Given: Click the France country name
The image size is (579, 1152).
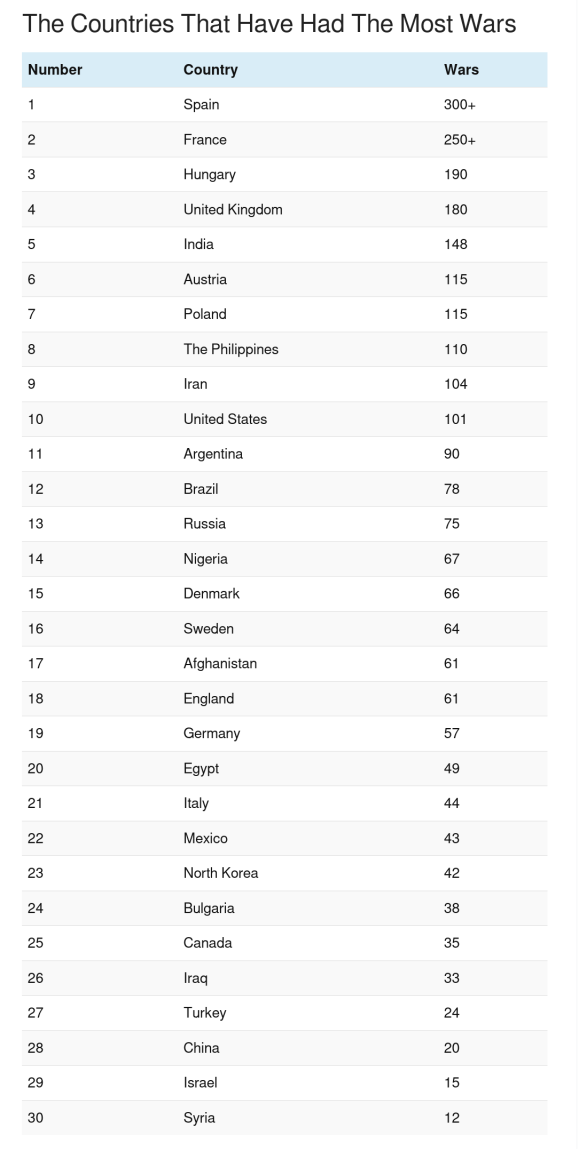Looking at the screenshot, I should [205, 140].
